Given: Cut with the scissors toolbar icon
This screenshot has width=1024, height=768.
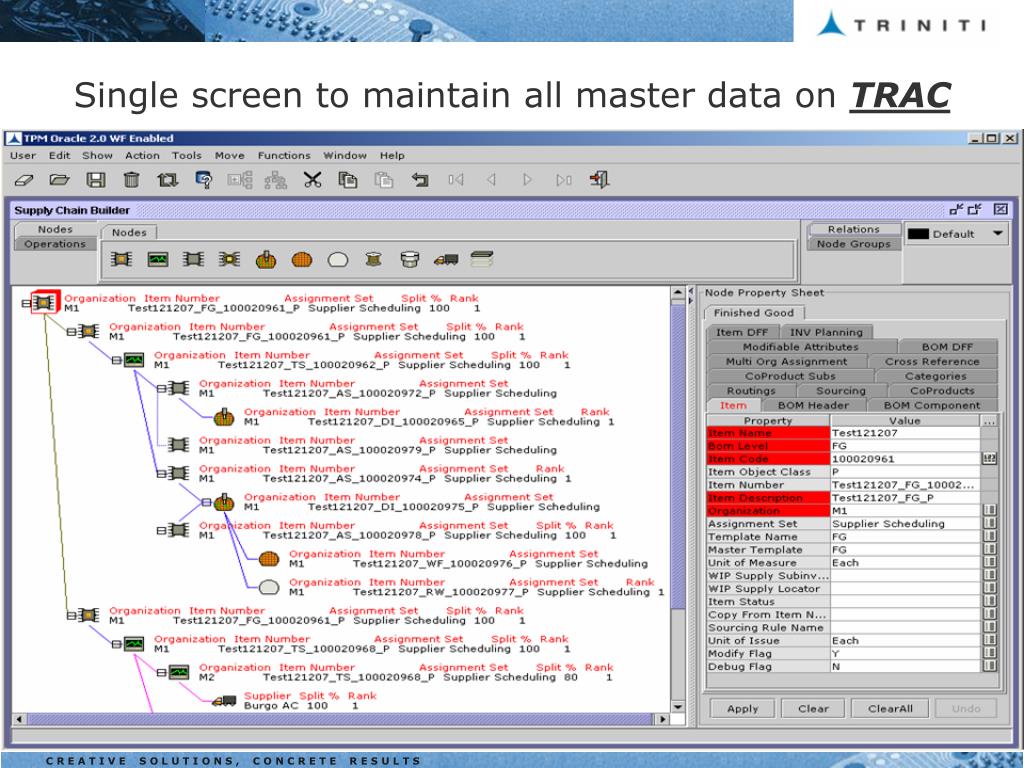Looking at the screenshot, I should pyautogui.click(x=312, y=180).
